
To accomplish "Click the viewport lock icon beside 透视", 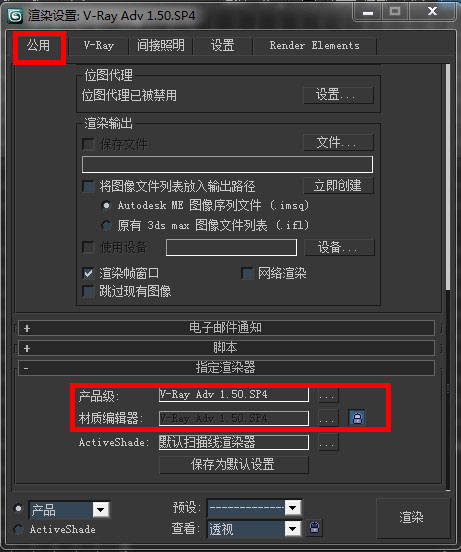I will pyautogui.click(x=314, y=528).
